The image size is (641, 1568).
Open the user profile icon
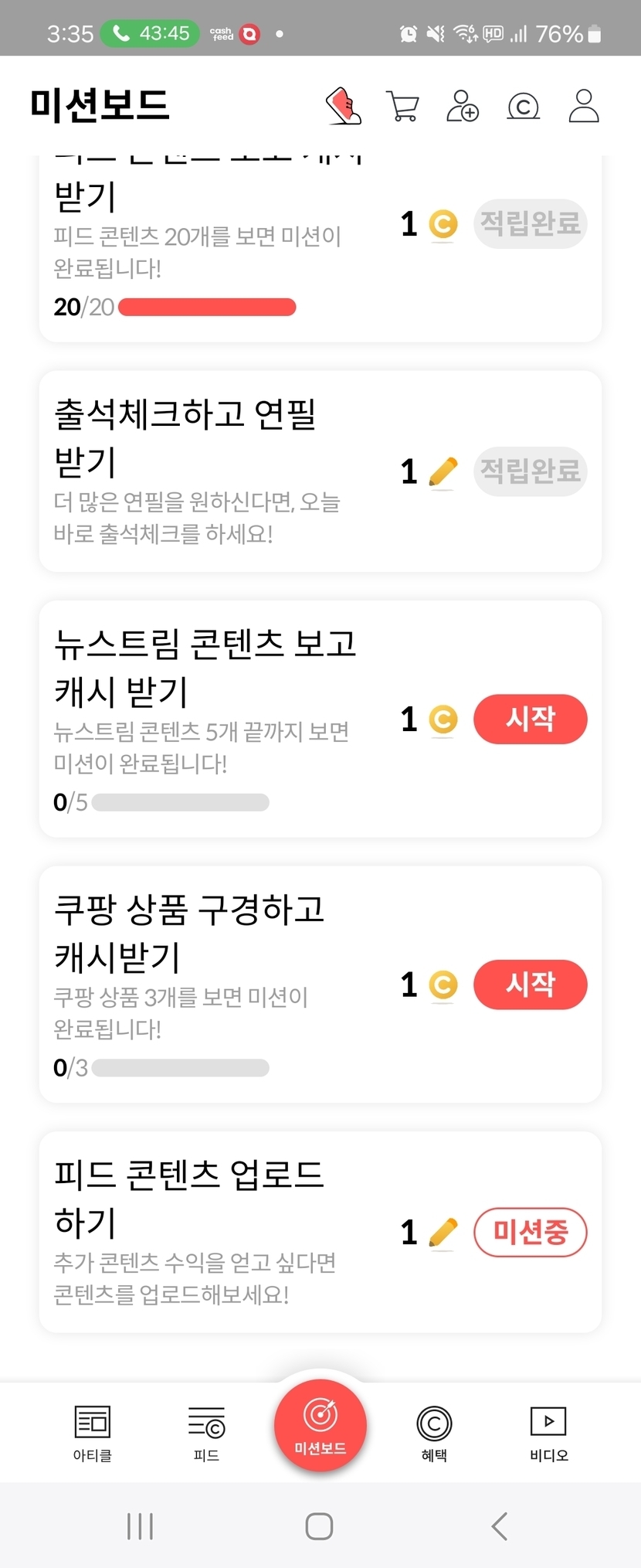click(584, 106)
